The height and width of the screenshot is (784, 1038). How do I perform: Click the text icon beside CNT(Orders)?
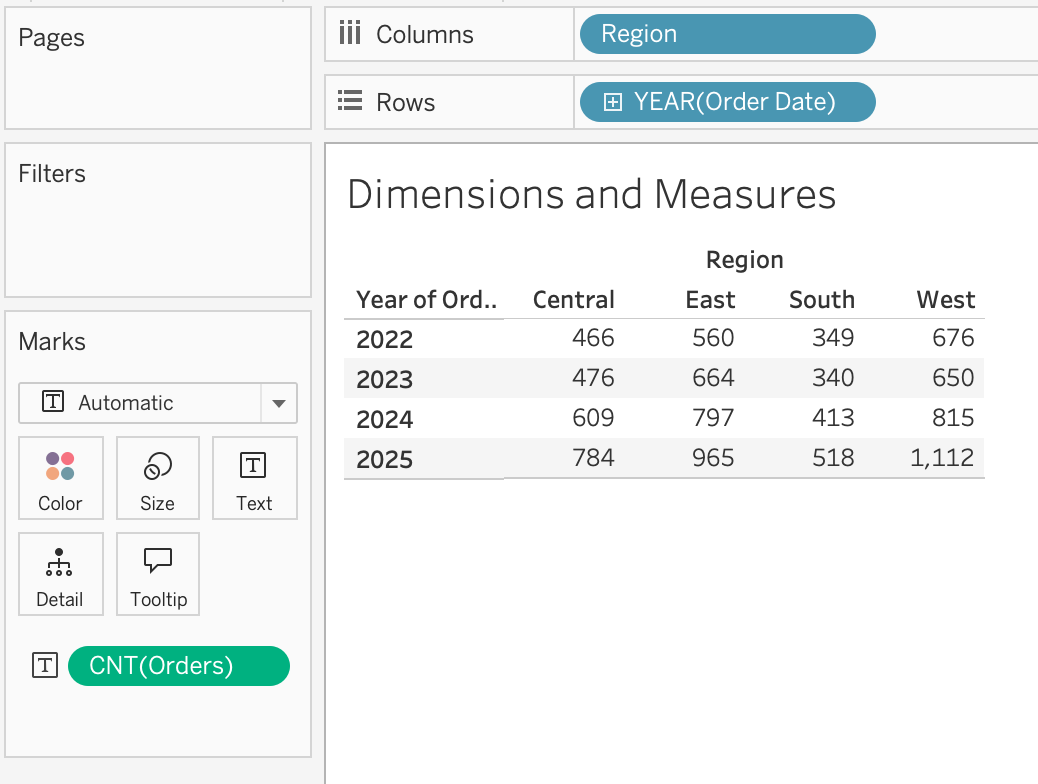[45, 665]
